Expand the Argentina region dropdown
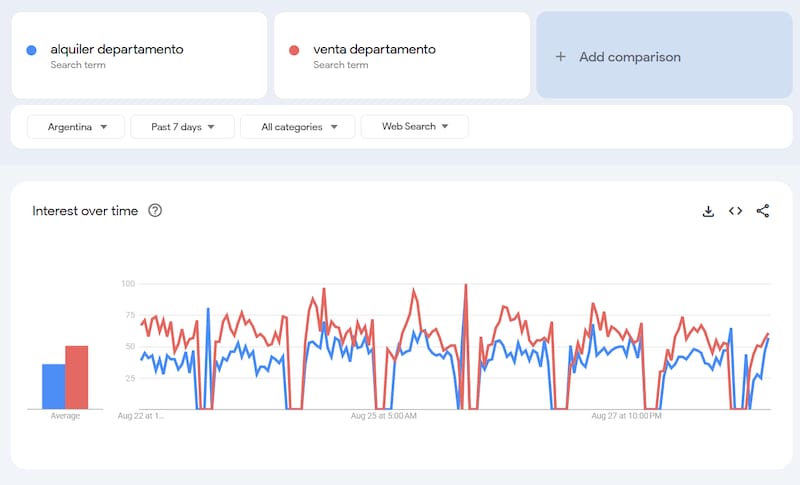The width and height of the screenshot is (800, 485). point(77,127)
